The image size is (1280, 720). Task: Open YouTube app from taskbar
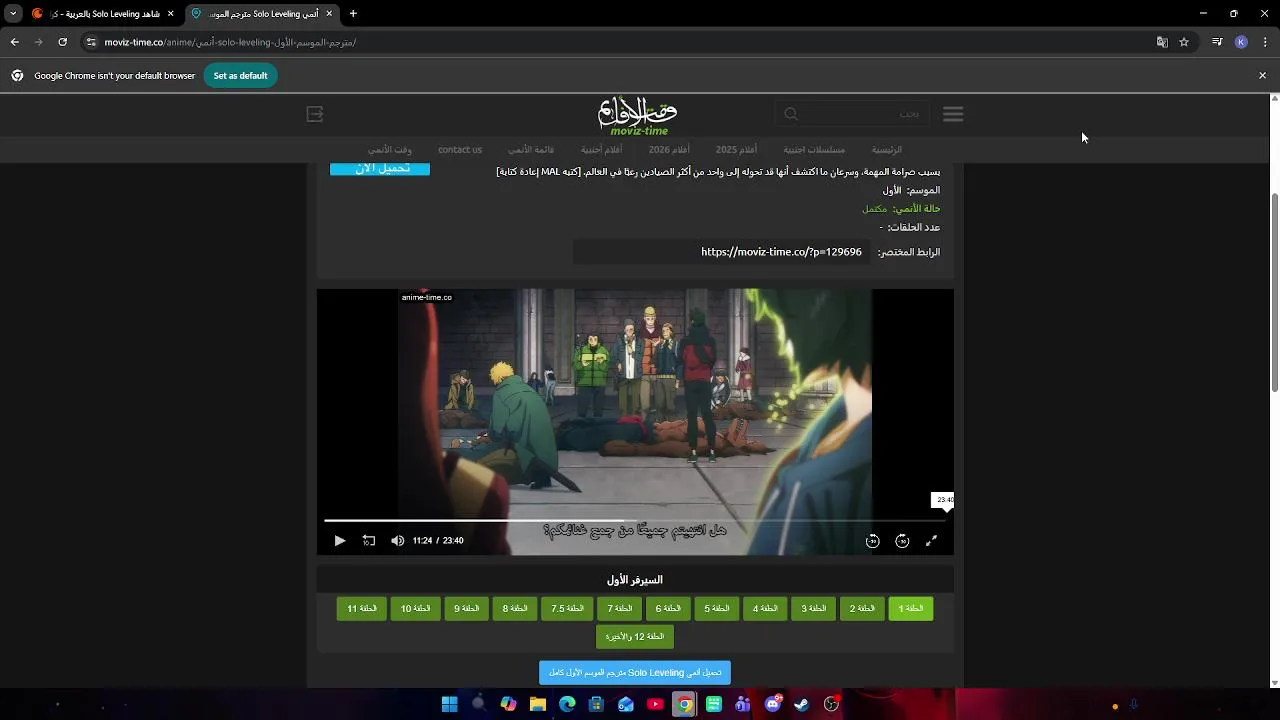pos(655,704)
